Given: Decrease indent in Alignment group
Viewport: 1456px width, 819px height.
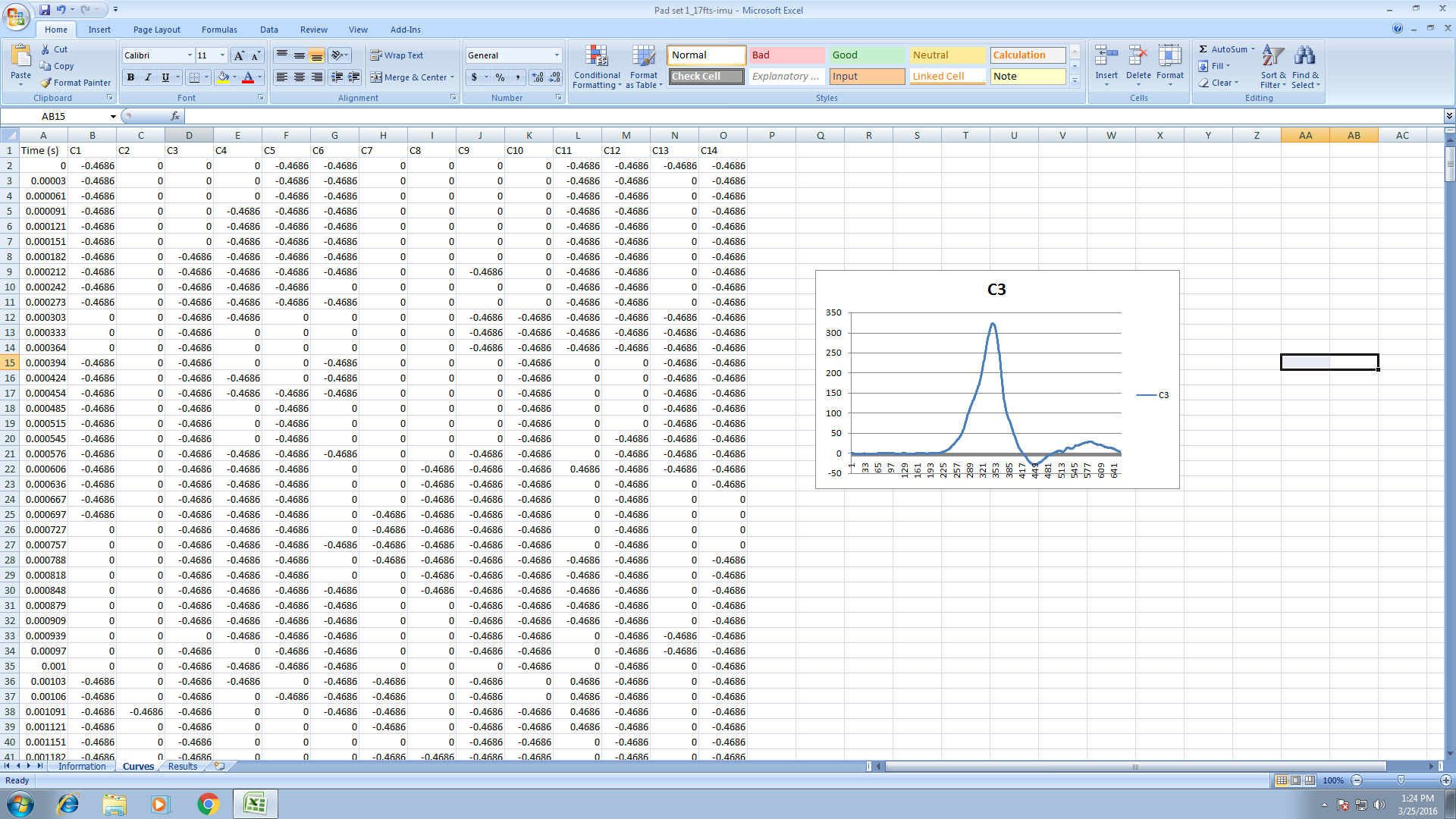Looking at the screenshot, I should 336,77.
